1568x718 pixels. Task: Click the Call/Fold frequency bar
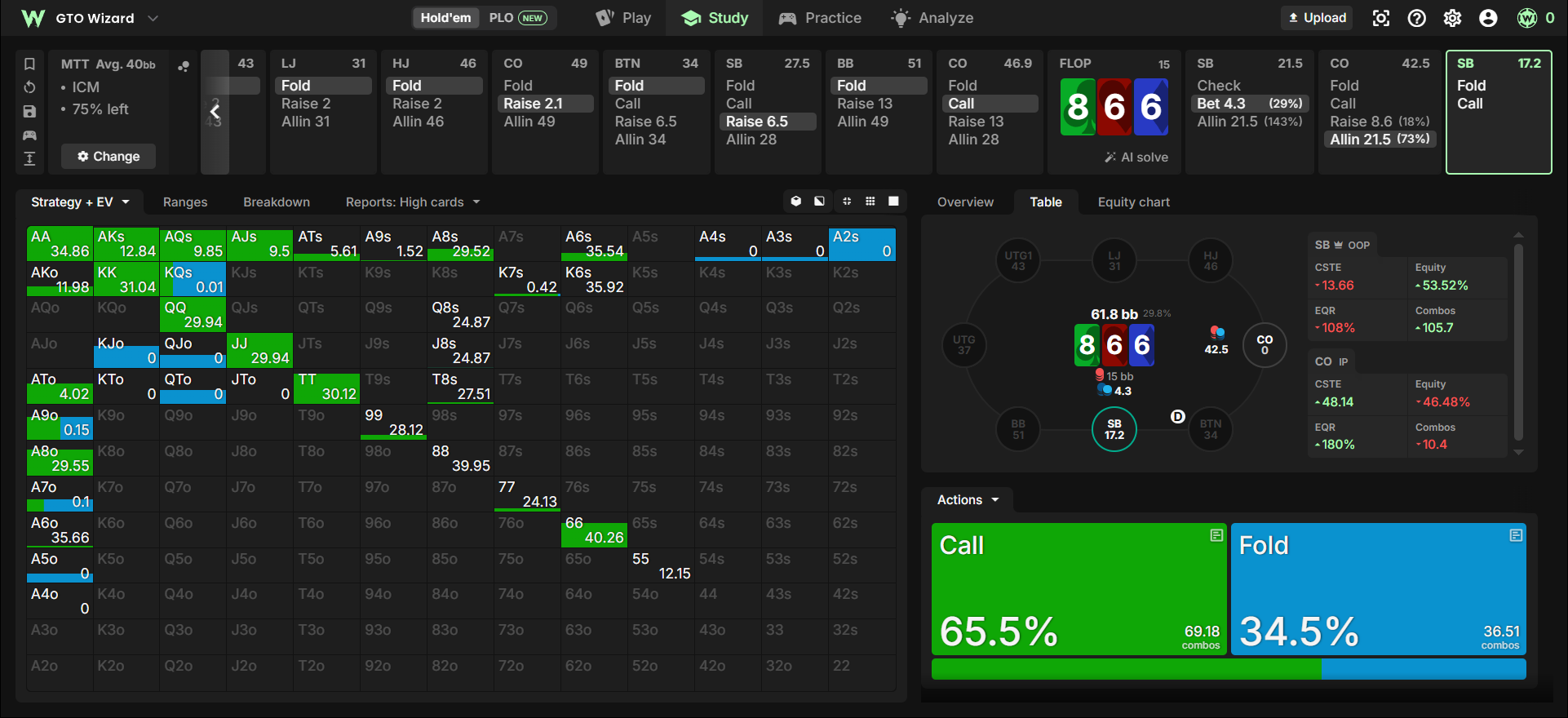pos(1229,670)
